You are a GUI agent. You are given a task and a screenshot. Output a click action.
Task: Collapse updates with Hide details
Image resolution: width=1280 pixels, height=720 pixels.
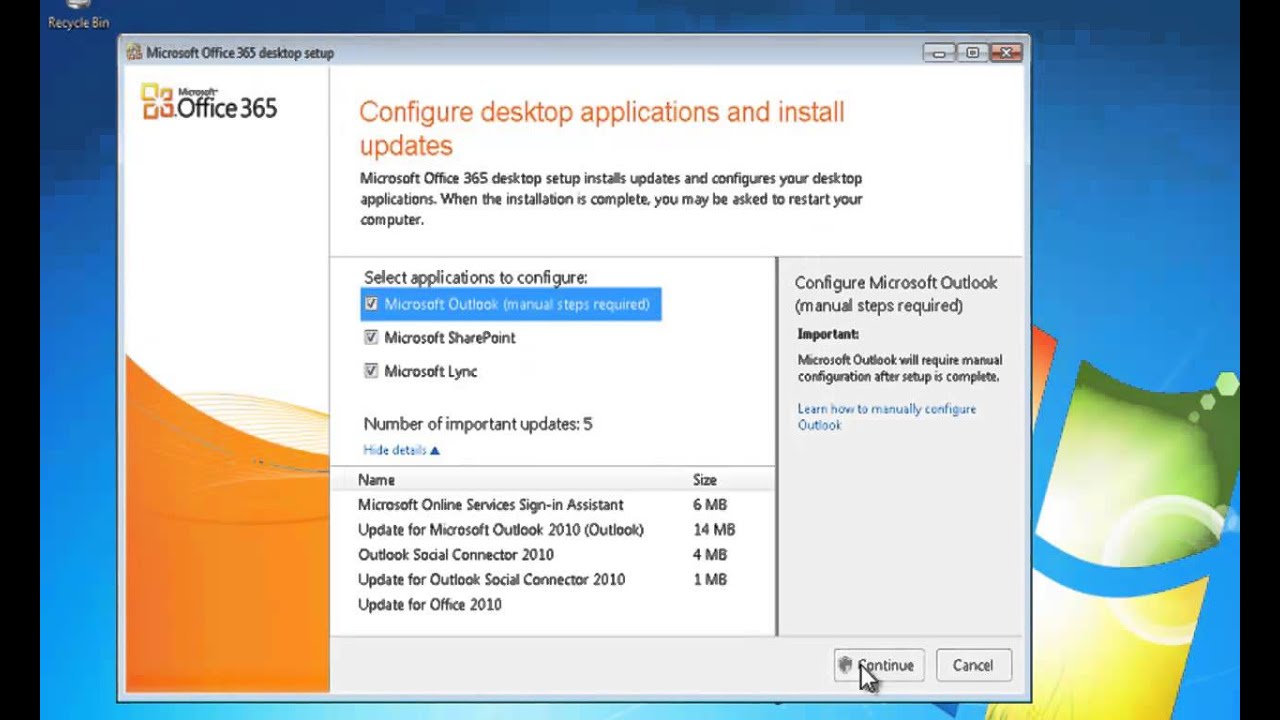[x=401, y=450]
